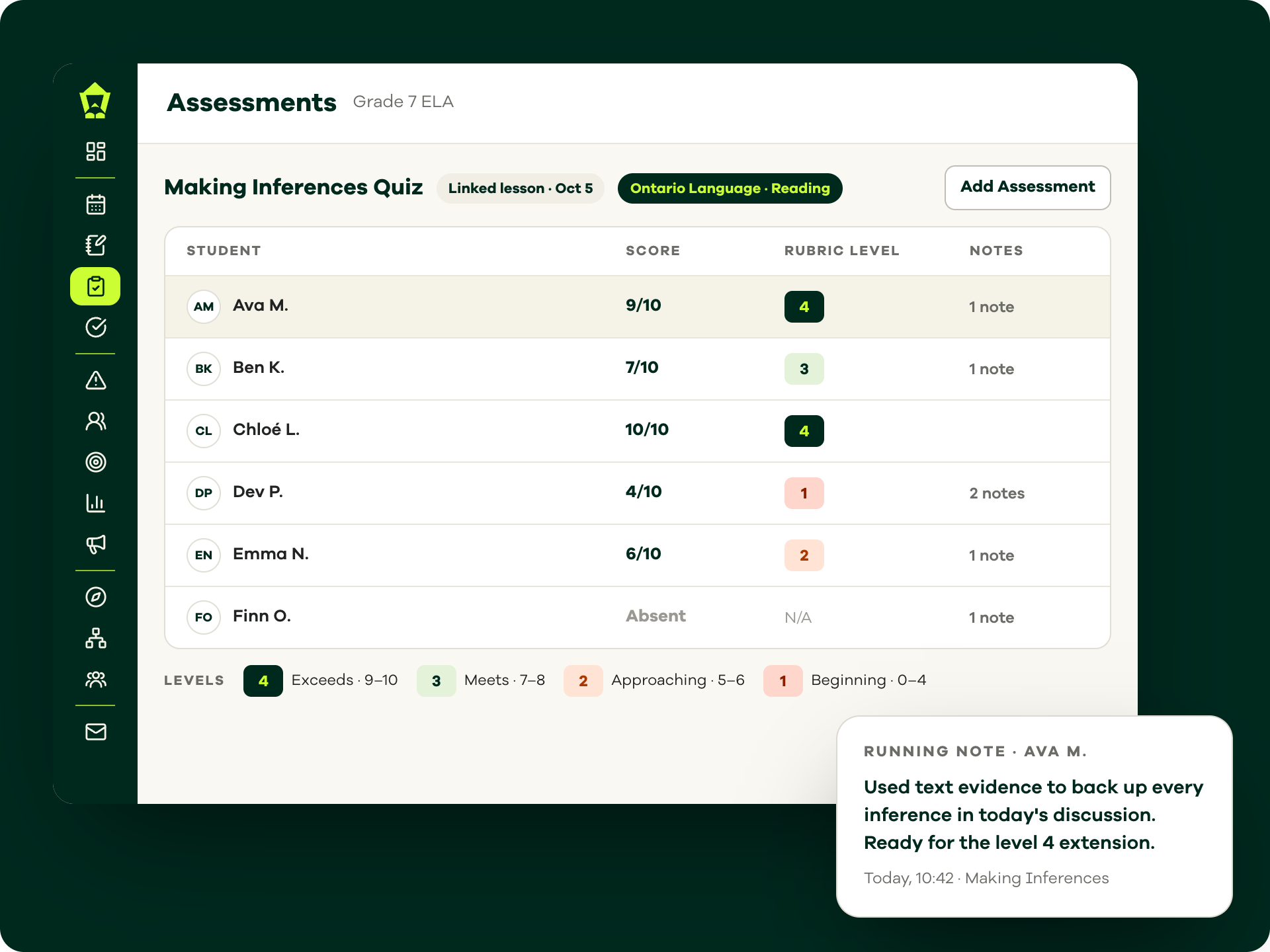Screen dimensions: 1270x952
Task: Click the AM avatar for Ava M.
Action: point(204,307)
